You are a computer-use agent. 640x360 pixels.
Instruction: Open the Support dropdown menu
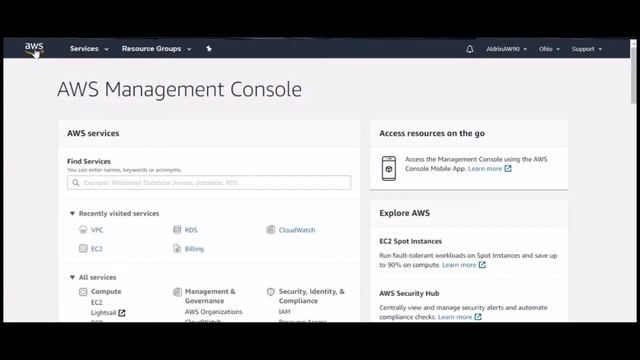point(587,49)
